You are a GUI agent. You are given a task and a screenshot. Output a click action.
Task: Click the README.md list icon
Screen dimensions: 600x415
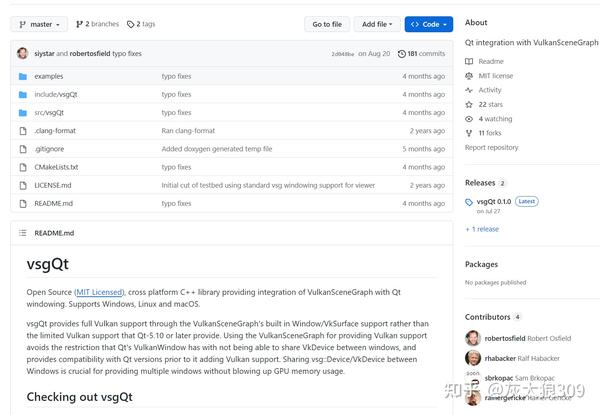(22, 233)
